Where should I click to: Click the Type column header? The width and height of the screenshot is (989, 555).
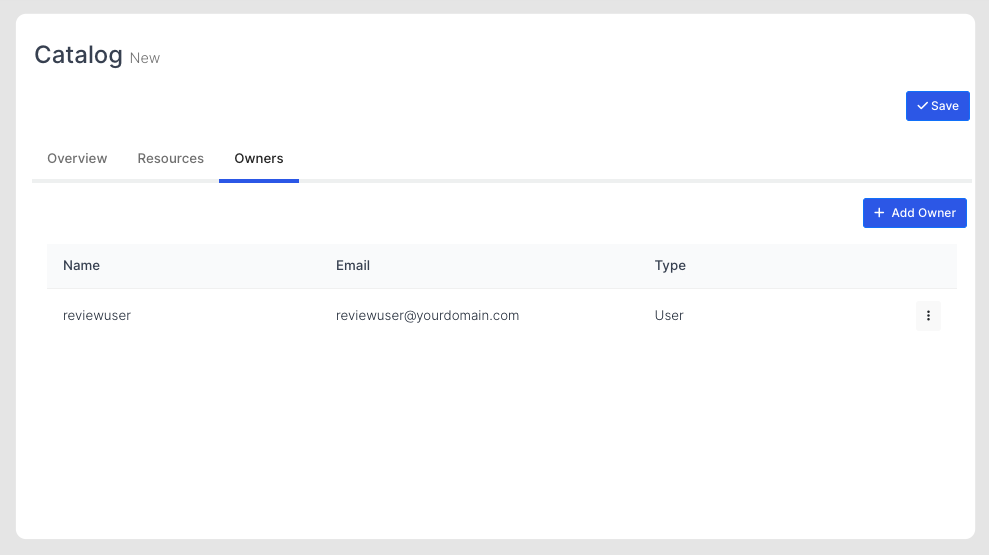tap(670, 266)
